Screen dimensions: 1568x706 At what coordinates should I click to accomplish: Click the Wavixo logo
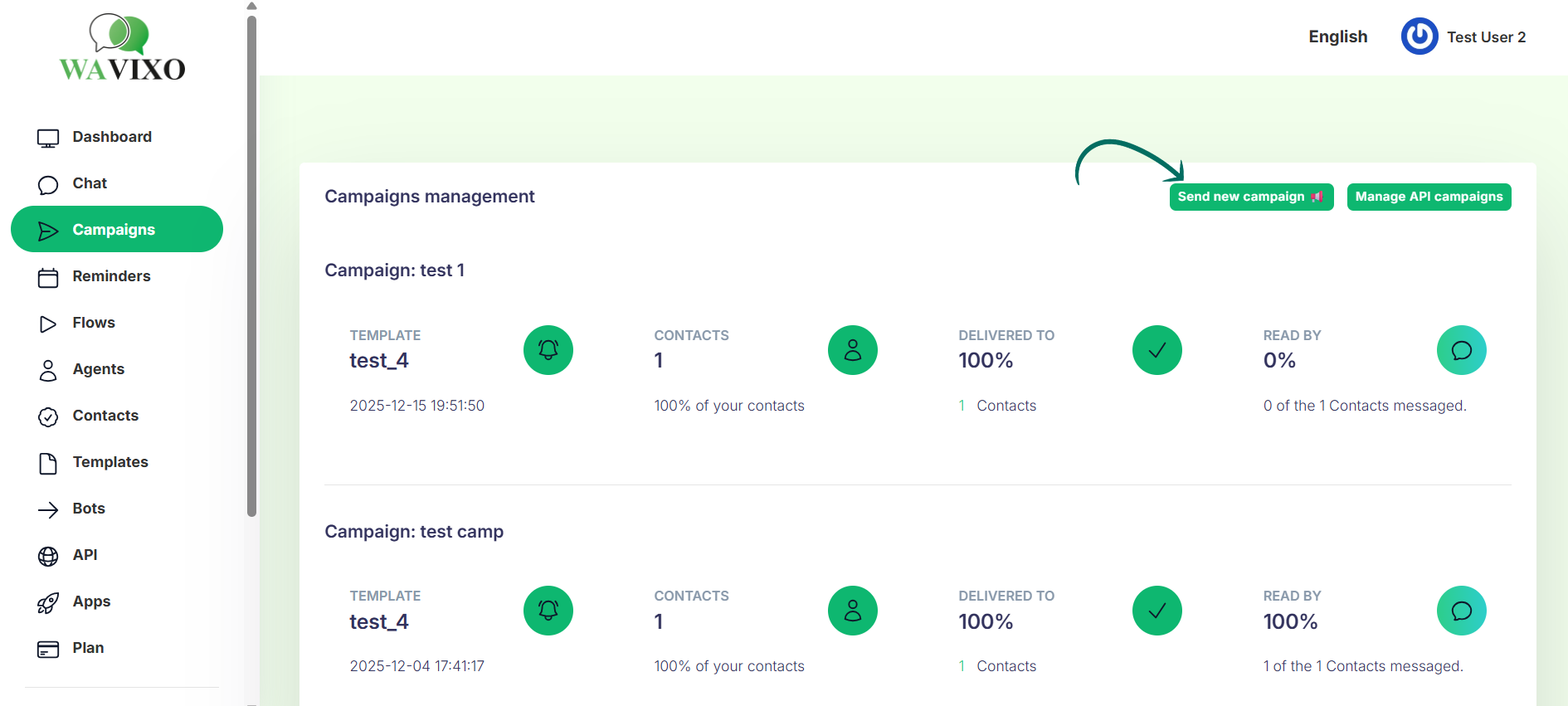pos(122,48)
